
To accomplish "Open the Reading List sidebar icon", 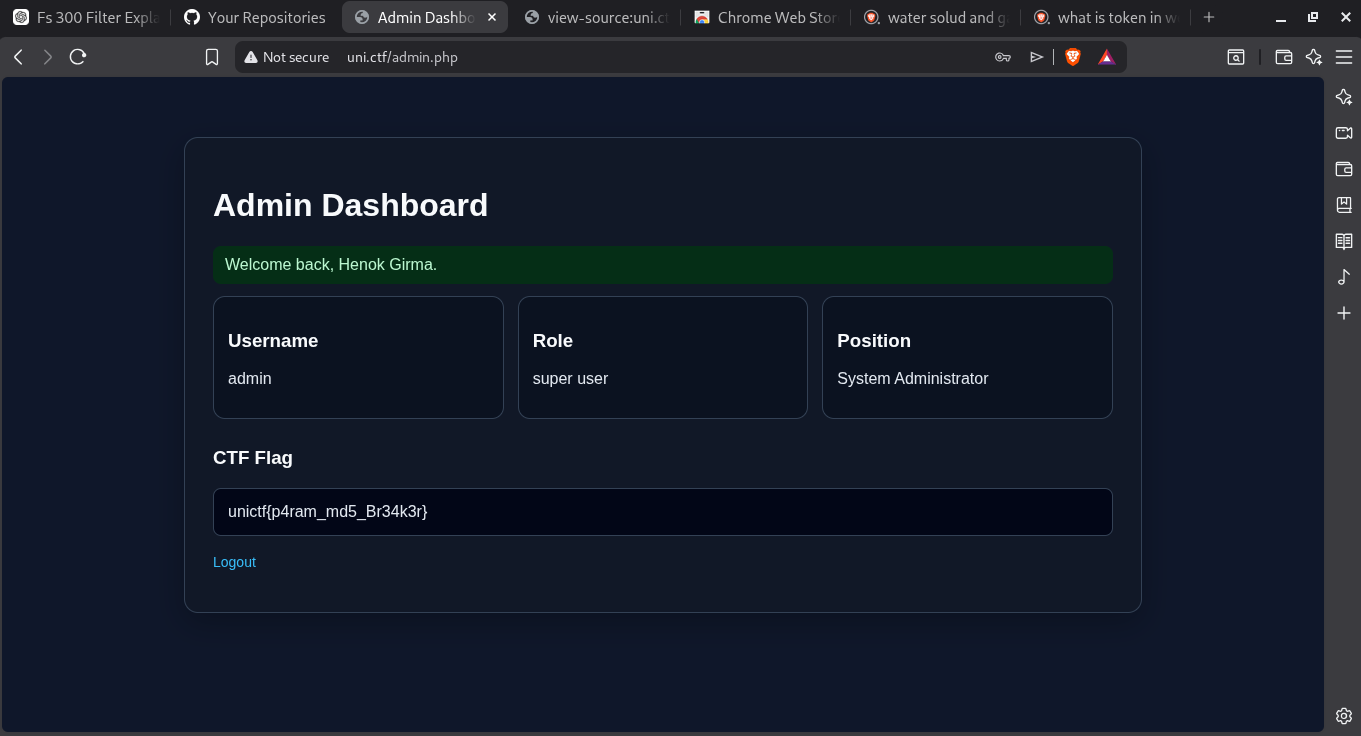I will point(1344,241).
